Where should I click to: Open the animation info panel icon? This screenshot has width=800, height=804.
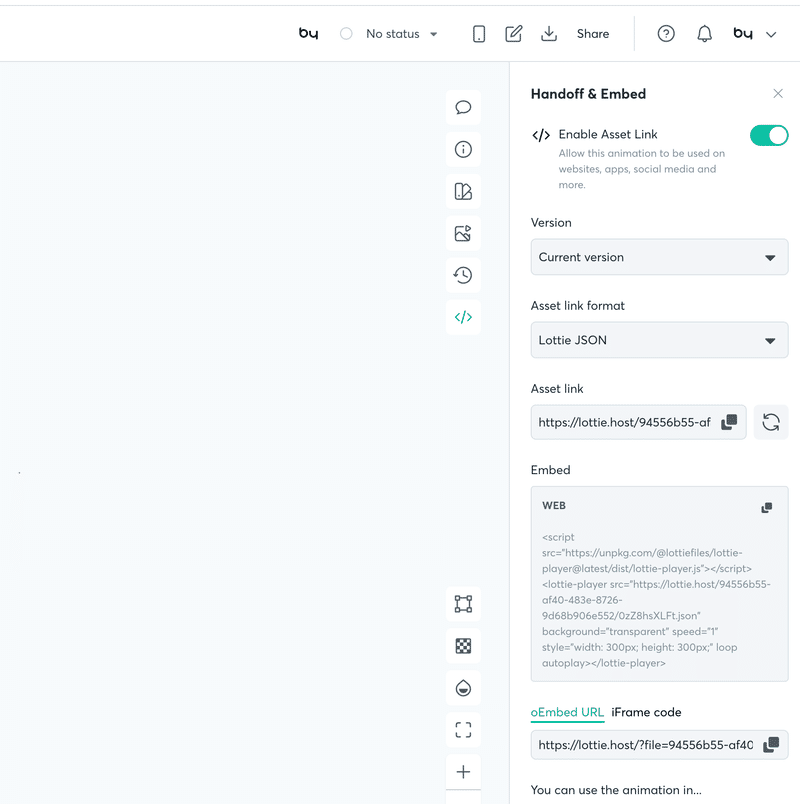click(463, 149)
